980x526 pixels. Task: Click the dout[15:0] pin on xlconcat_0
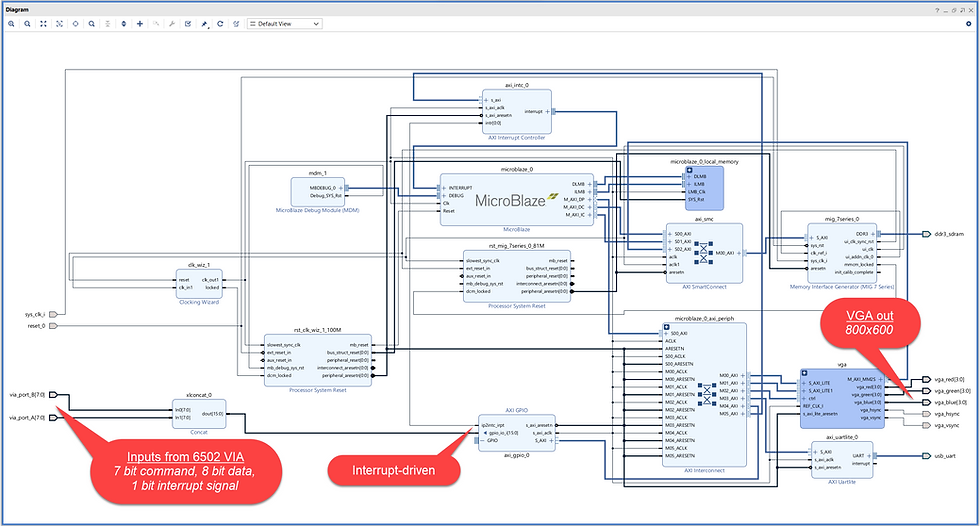coord(212,414)
